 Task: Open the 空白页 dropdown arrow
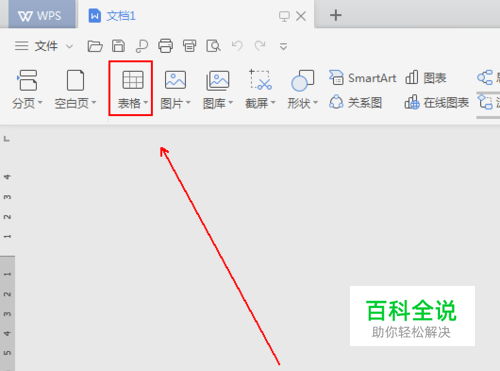click(94, 102)
